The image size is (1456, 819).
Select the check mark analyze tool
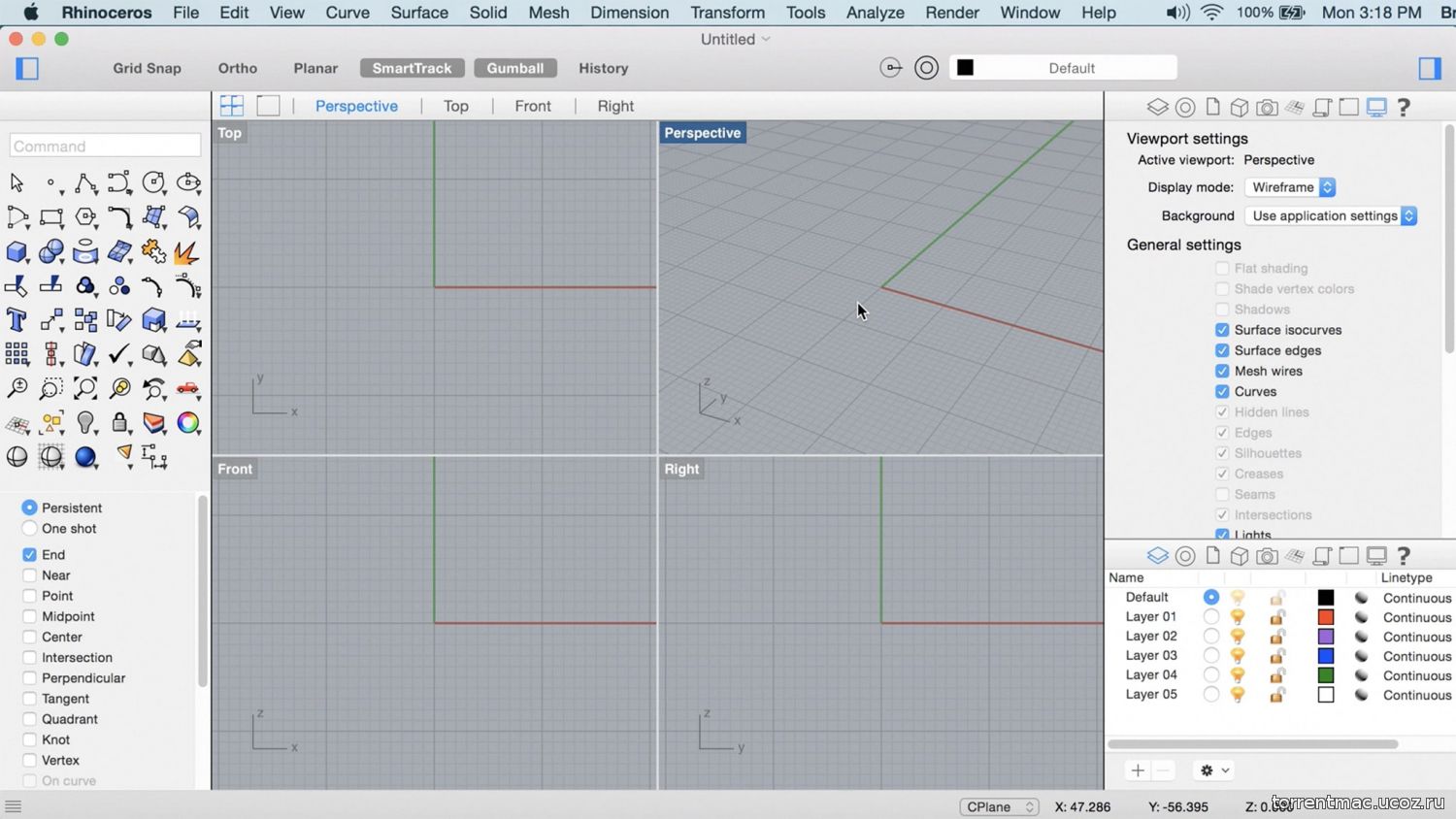point(119,354)
